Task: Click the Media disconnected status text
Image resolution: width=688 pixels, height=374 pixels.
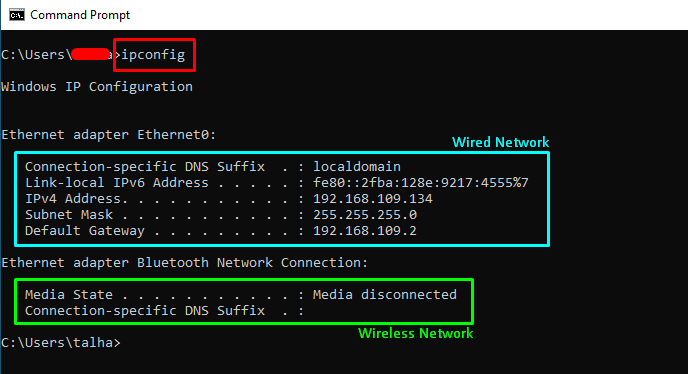Action: (x=384, y=295)
